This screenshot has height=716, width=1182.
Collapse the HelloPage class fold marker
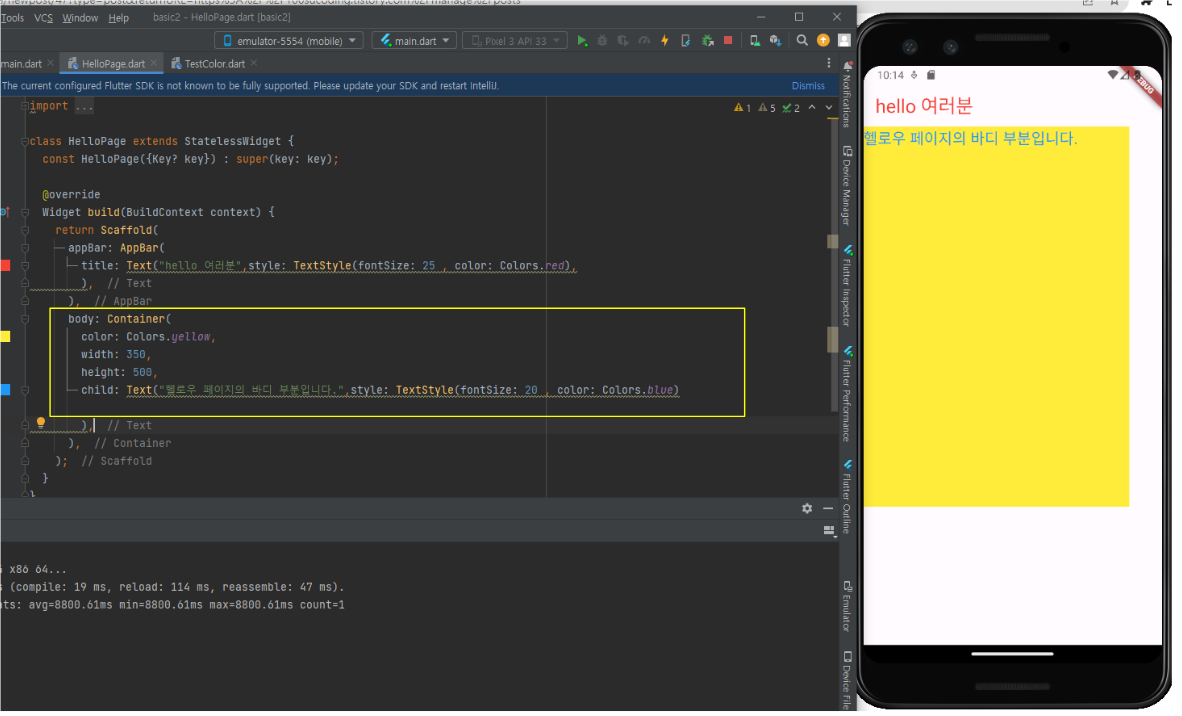tap(25, 142)
